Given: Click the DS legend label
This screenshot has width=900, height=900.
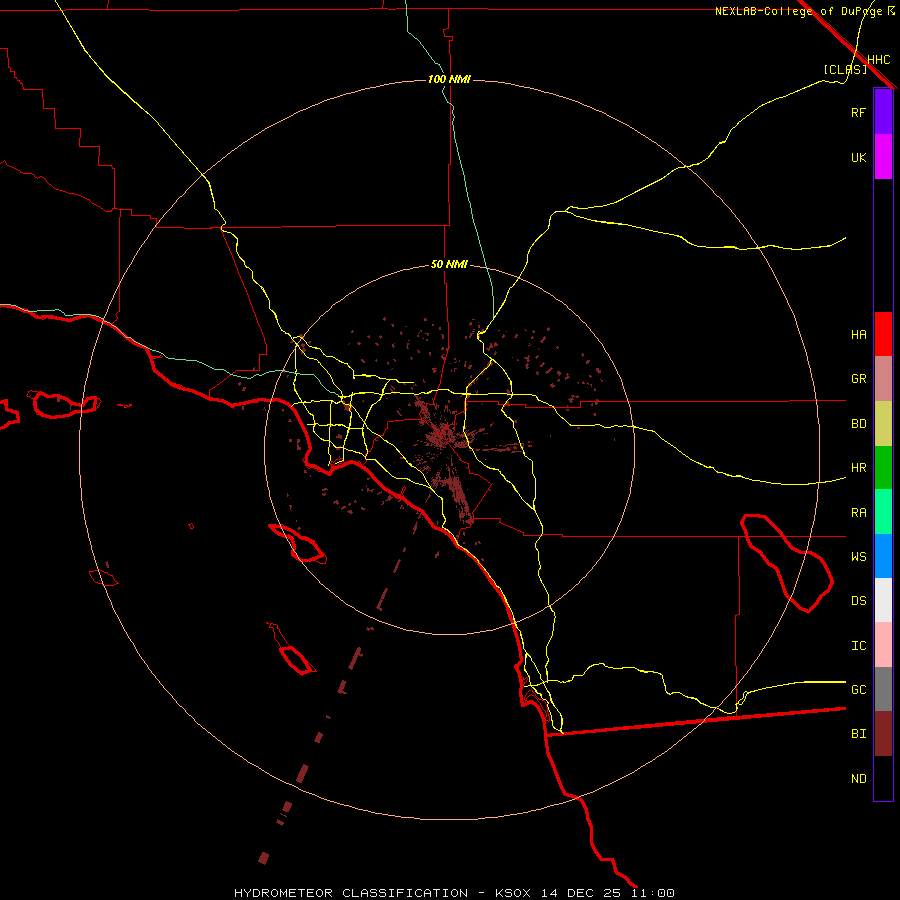Looking at the screenshot, I should (858, 601).
